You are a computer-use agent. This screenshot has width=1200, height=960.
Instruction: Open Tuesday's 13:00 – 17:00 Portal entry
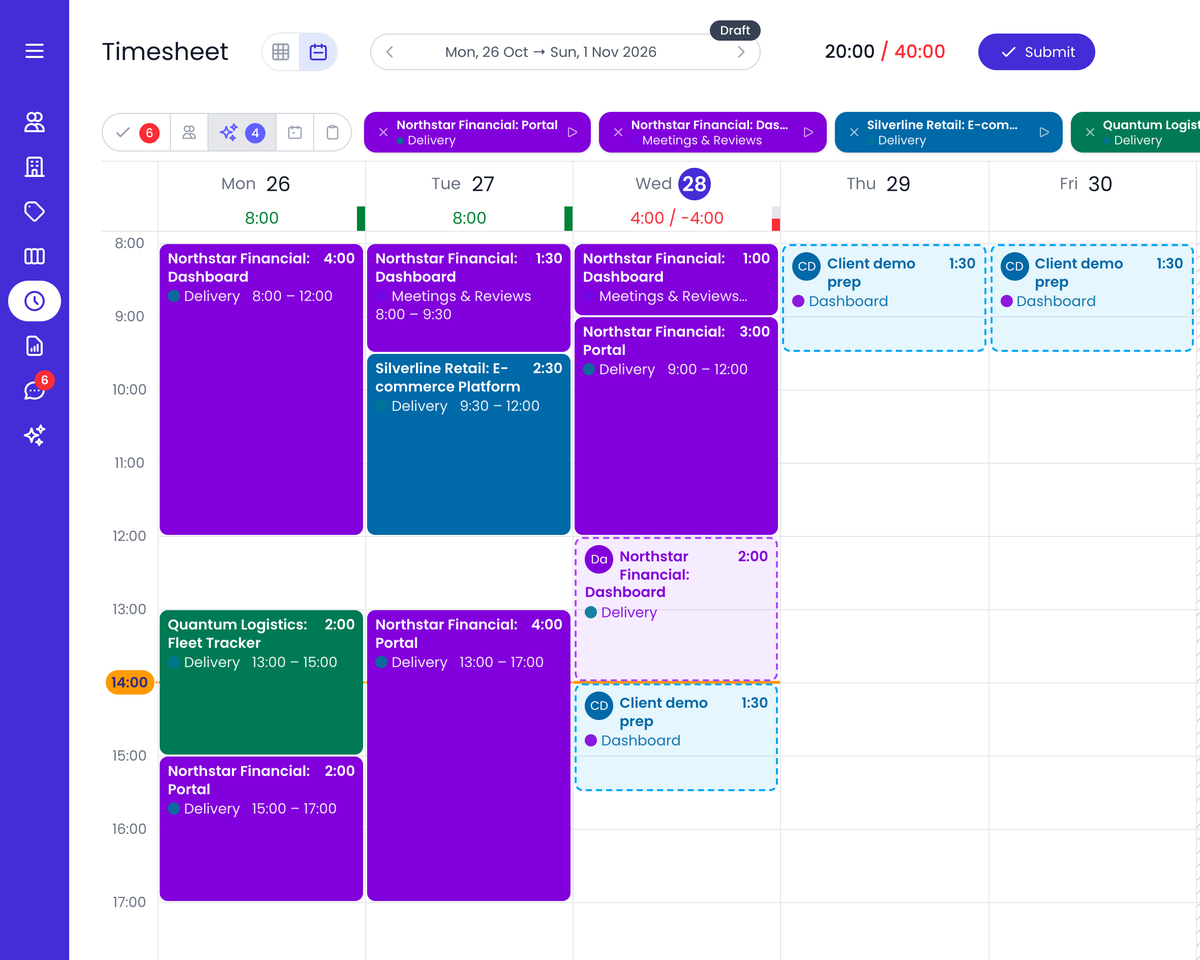click(x=469, y=756)
